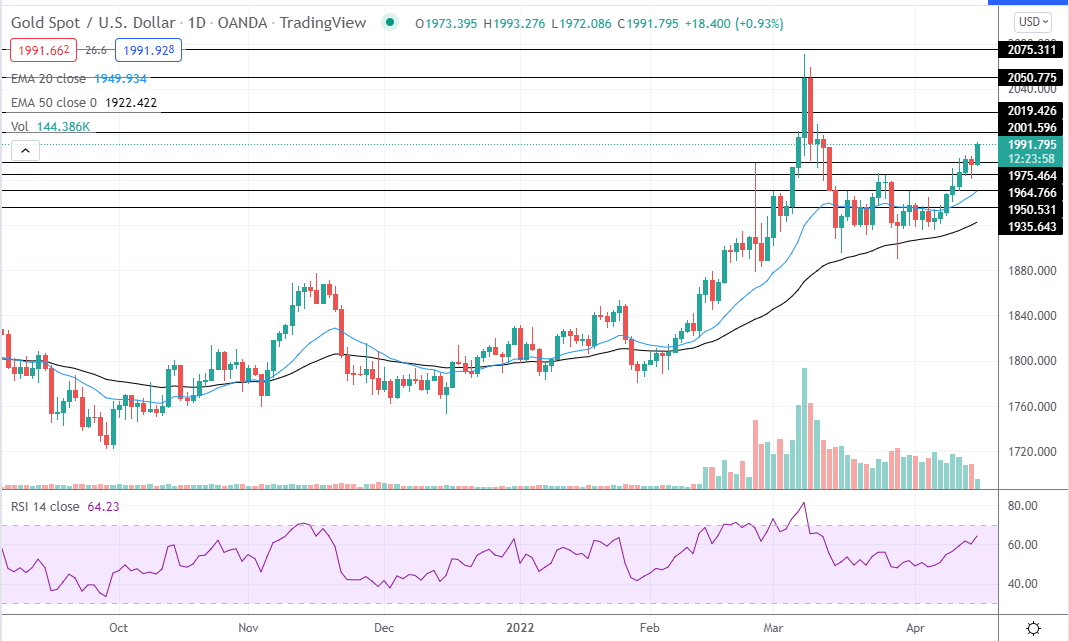Click the Nov label on time axis
The width and height of the screenshot is (1069, 641).
[x=248, y=627]
